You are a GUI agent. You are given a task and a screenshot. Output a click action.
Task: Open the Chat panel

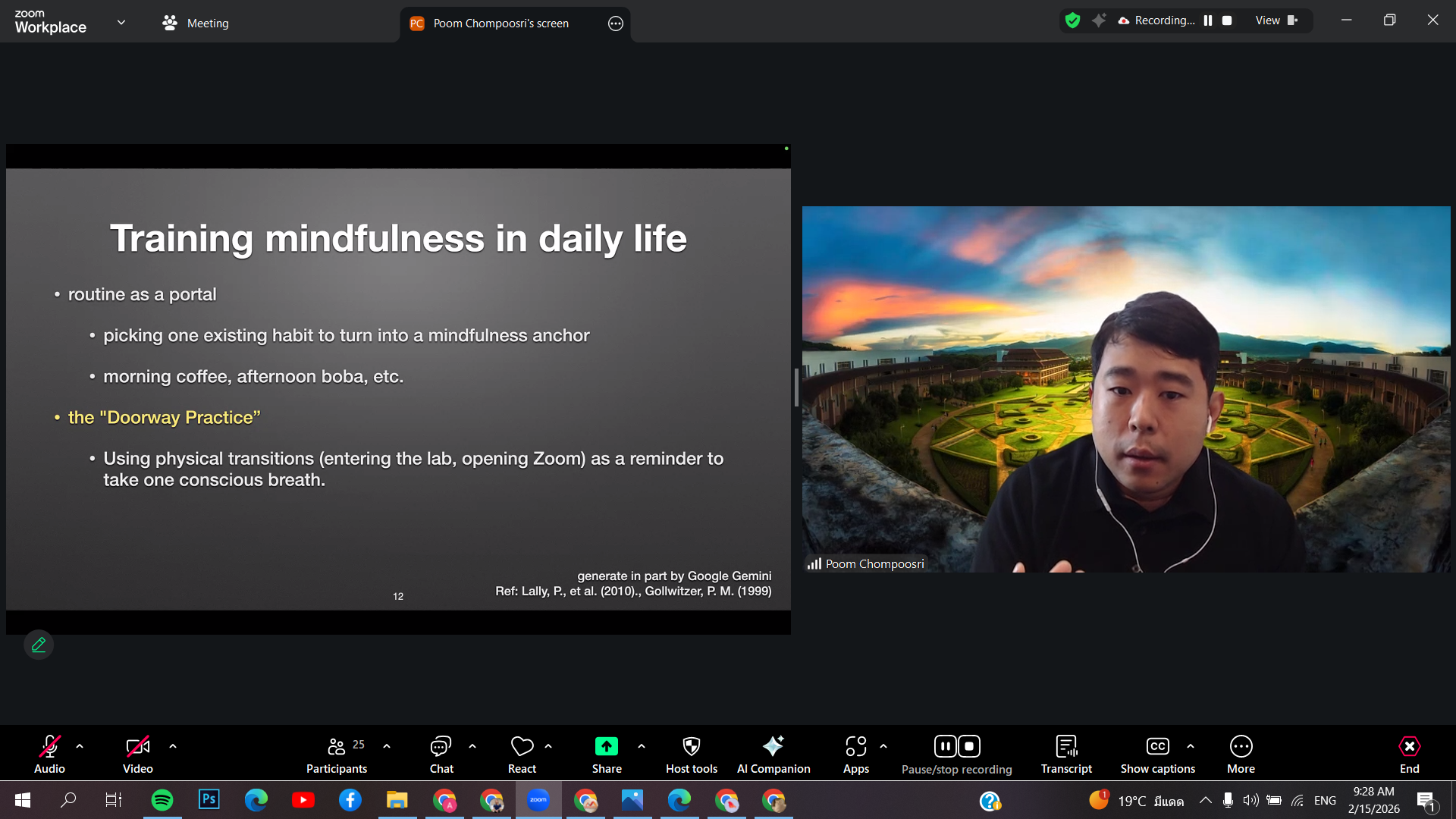coord(441,754)
